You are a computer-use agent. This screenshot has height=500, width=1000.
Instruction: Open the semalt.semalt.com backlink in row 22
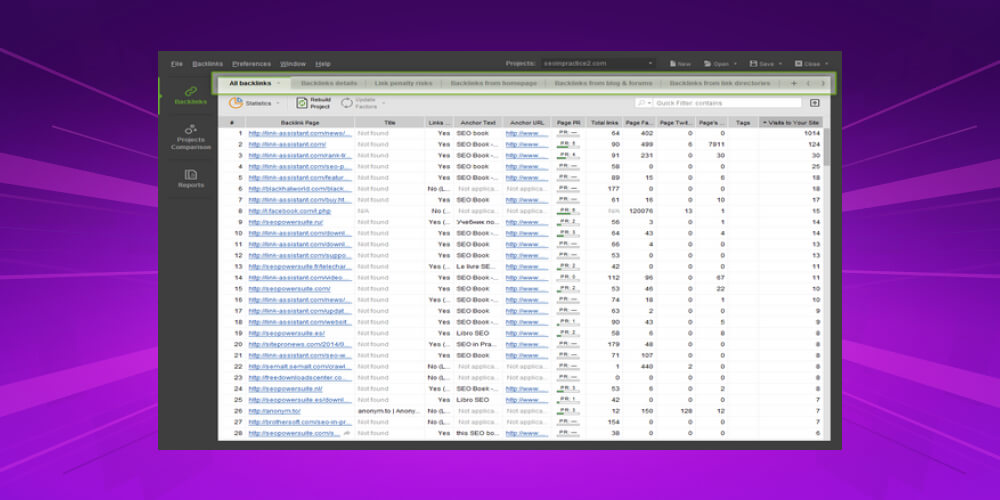(x=300, y=367)
